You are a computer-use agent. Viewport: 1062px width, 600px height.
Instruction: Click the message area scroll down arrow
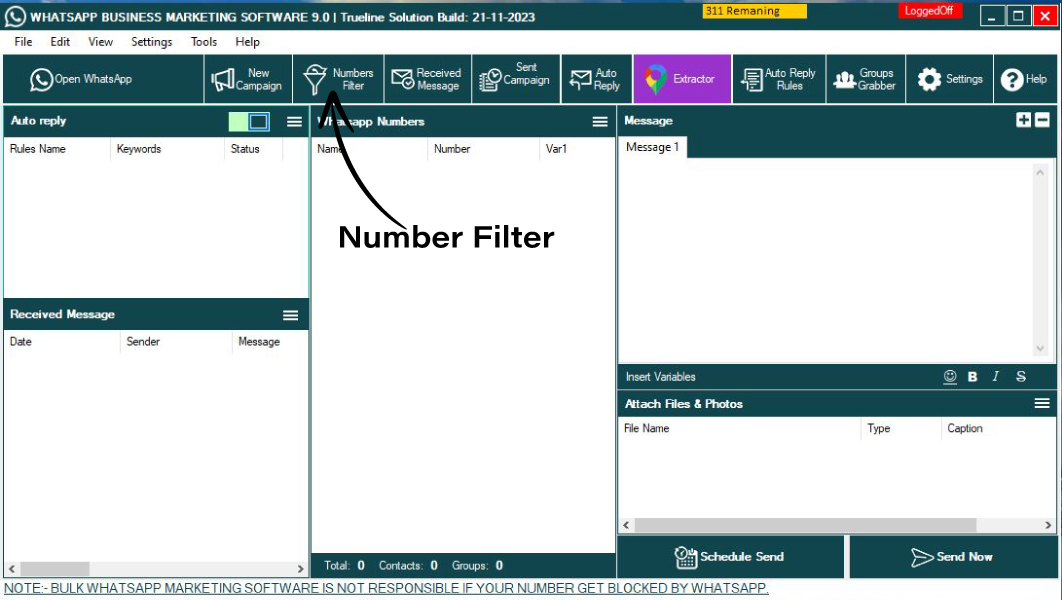pos(1040,349)
